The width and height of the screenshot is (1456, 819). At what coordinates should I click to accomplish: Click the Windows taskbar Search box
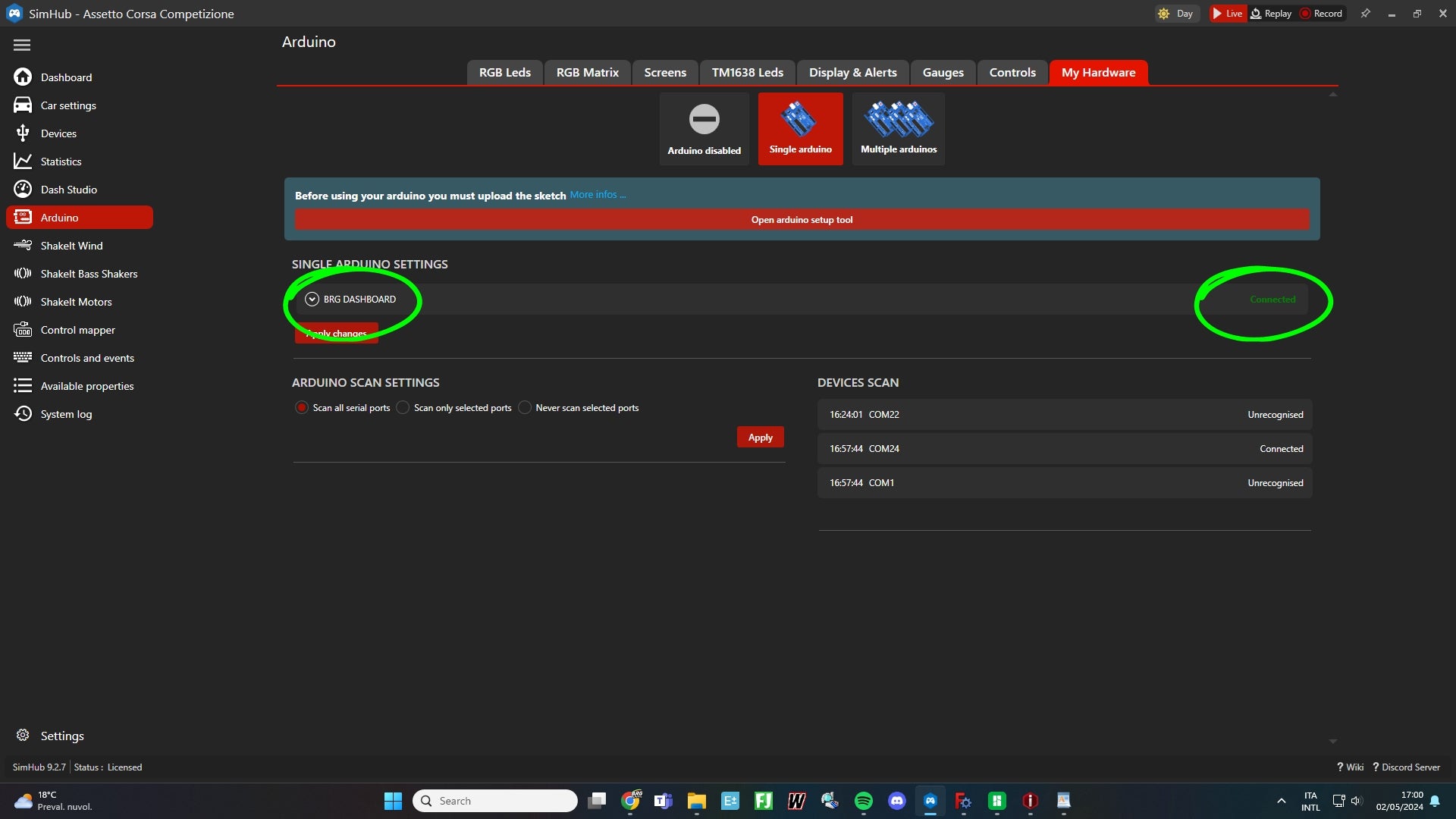[x=495, y=801]
